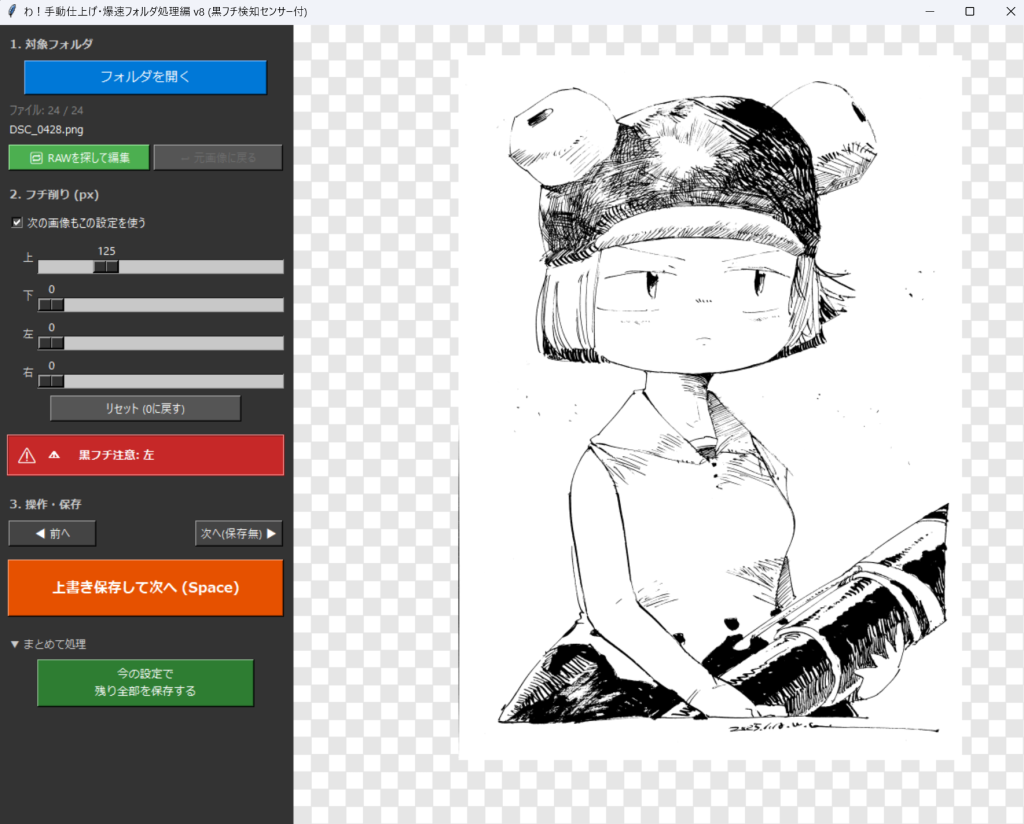Minimize the application window
Viewport: 1024px width, 824px height.
(929, 11)
